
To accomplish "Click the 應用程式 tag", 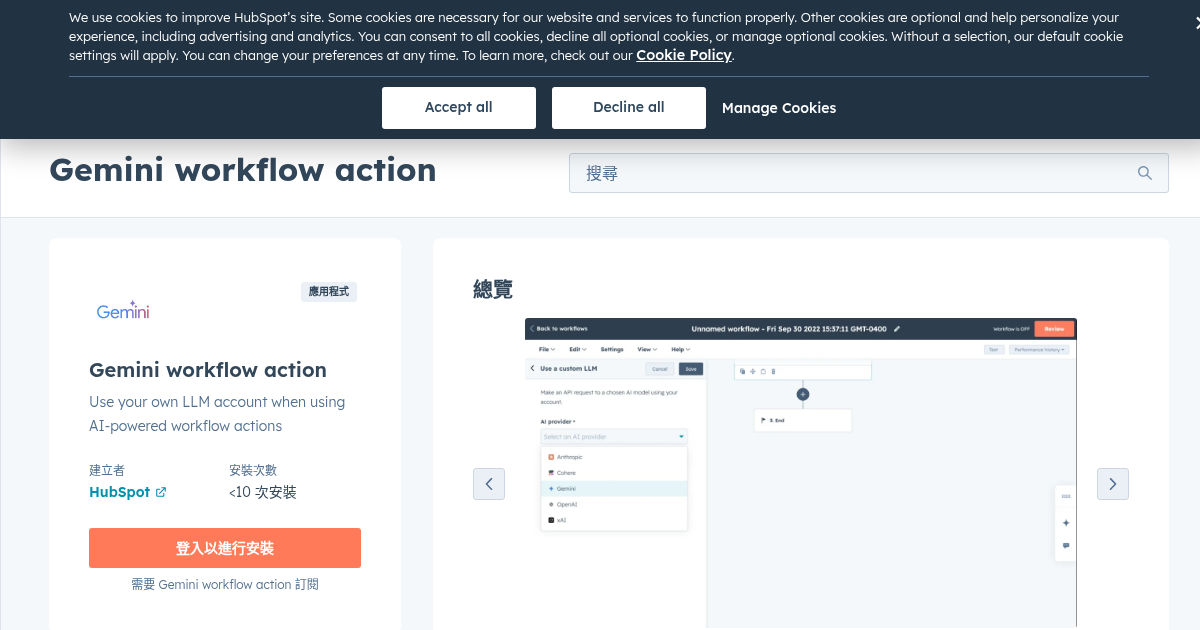I will pyautogui.click(x=329, y=292).
